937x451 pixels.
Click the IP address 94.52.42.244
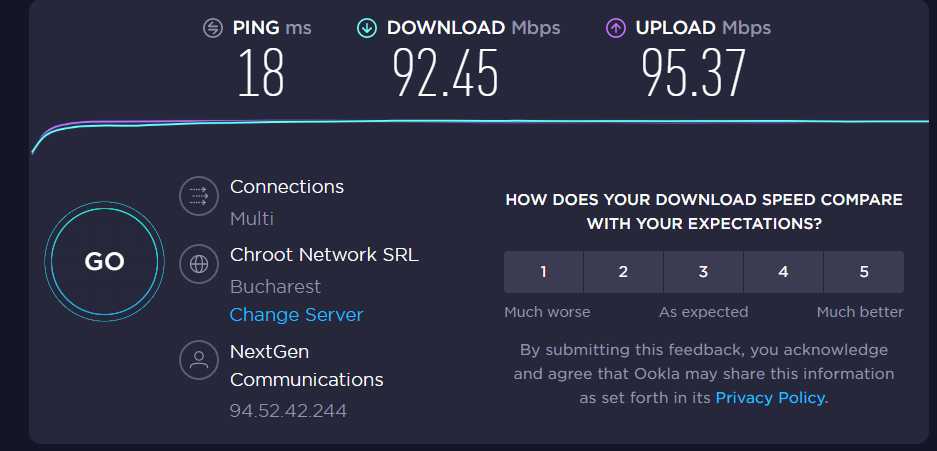(x=288, y=411)
